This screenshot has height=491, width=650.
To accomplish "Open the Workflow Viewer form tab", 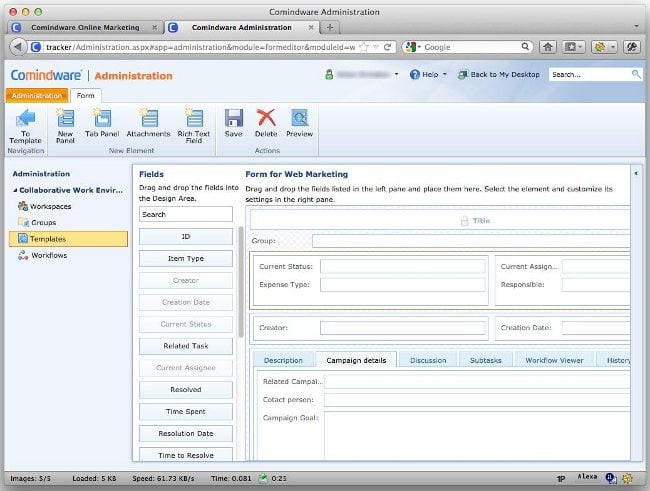I will click(554, 360).
